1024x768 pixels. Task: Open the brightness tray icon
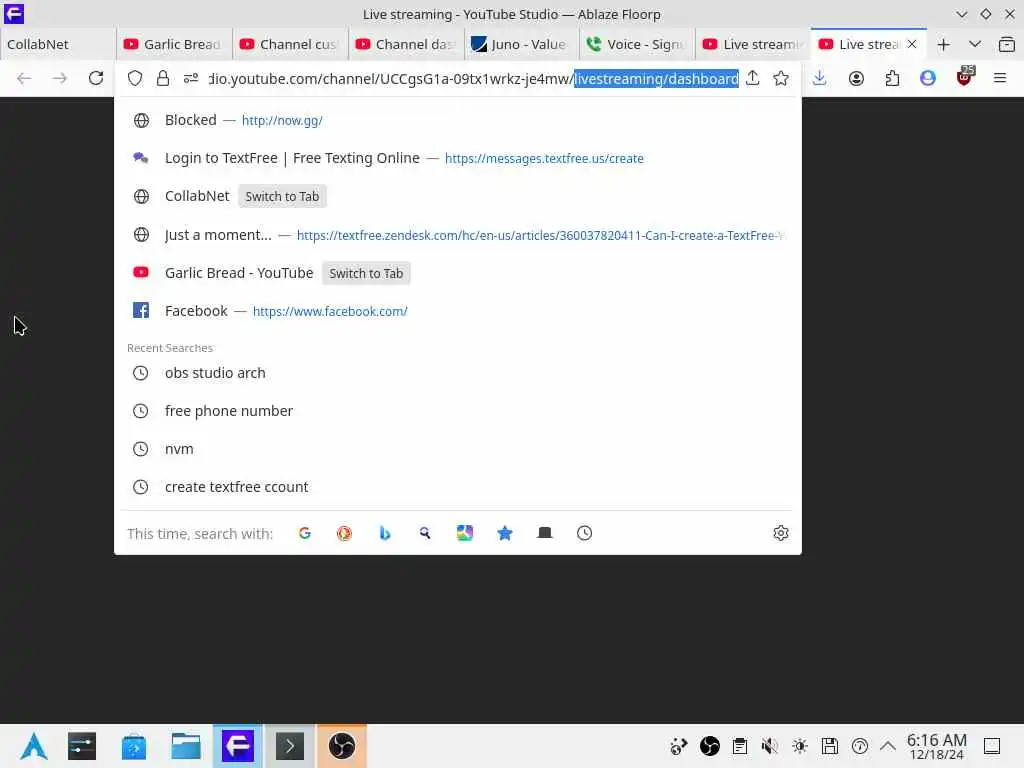[x=800, y=746]
